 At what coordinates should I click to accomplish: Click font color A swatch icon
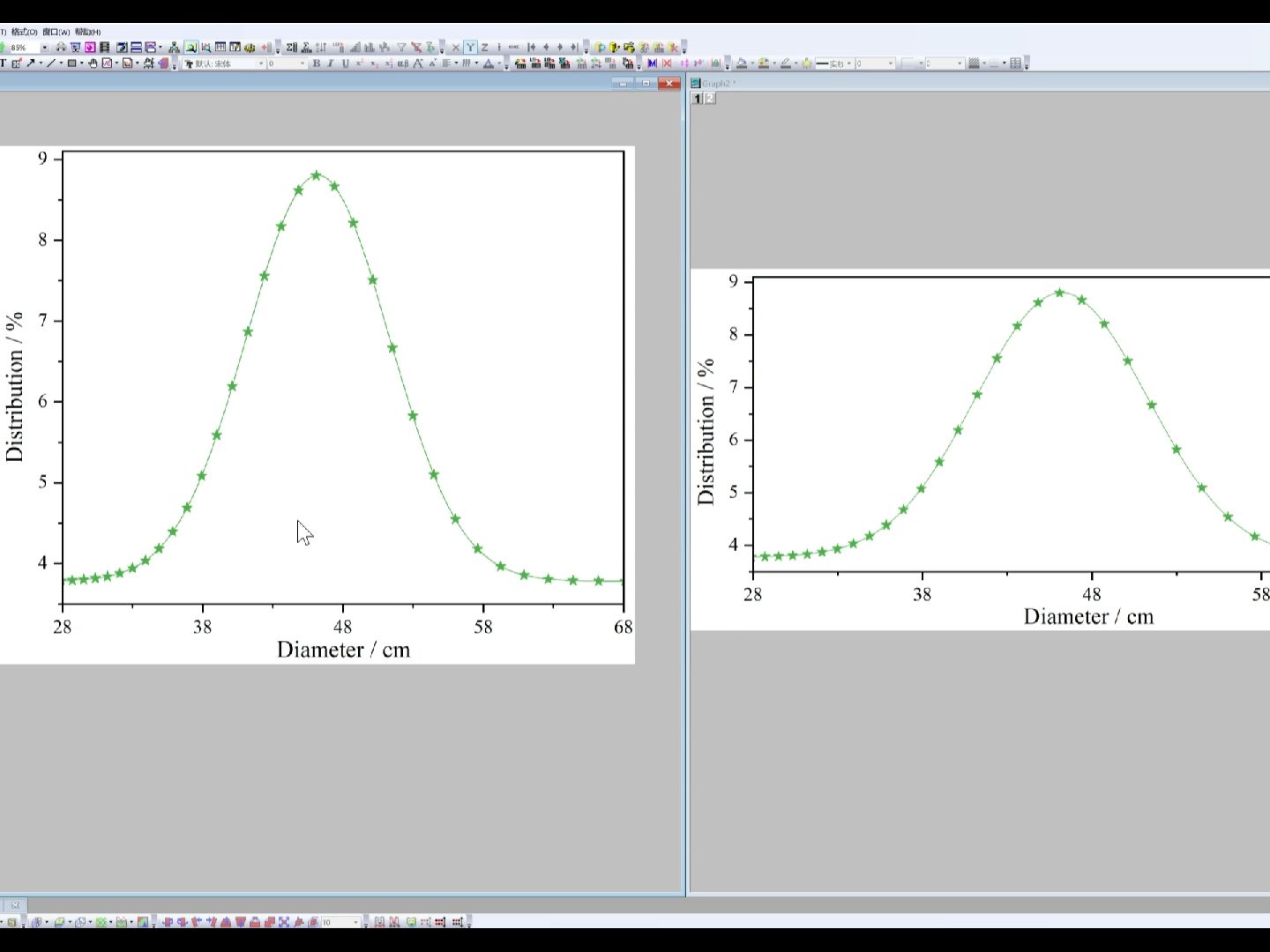(489, 63)
